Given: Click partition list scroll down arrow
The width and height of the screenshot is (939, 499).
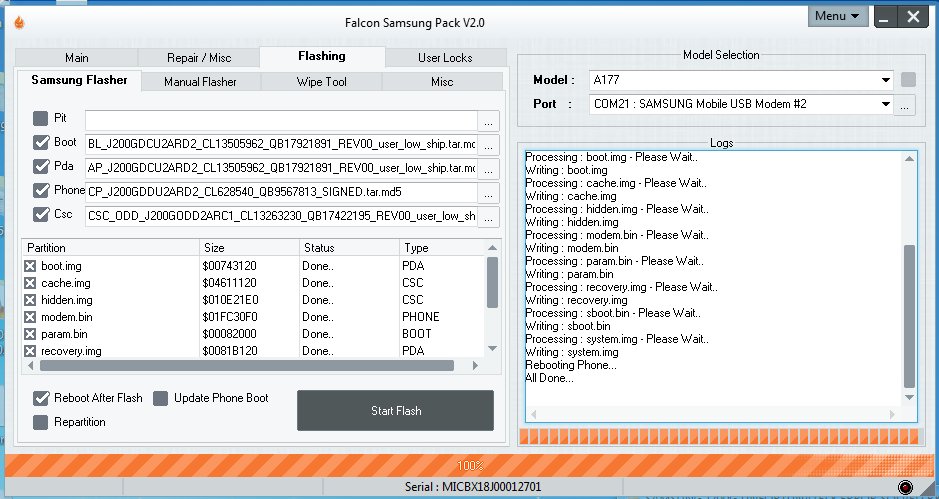Looking at the screenshot, I should coord(492,349).
